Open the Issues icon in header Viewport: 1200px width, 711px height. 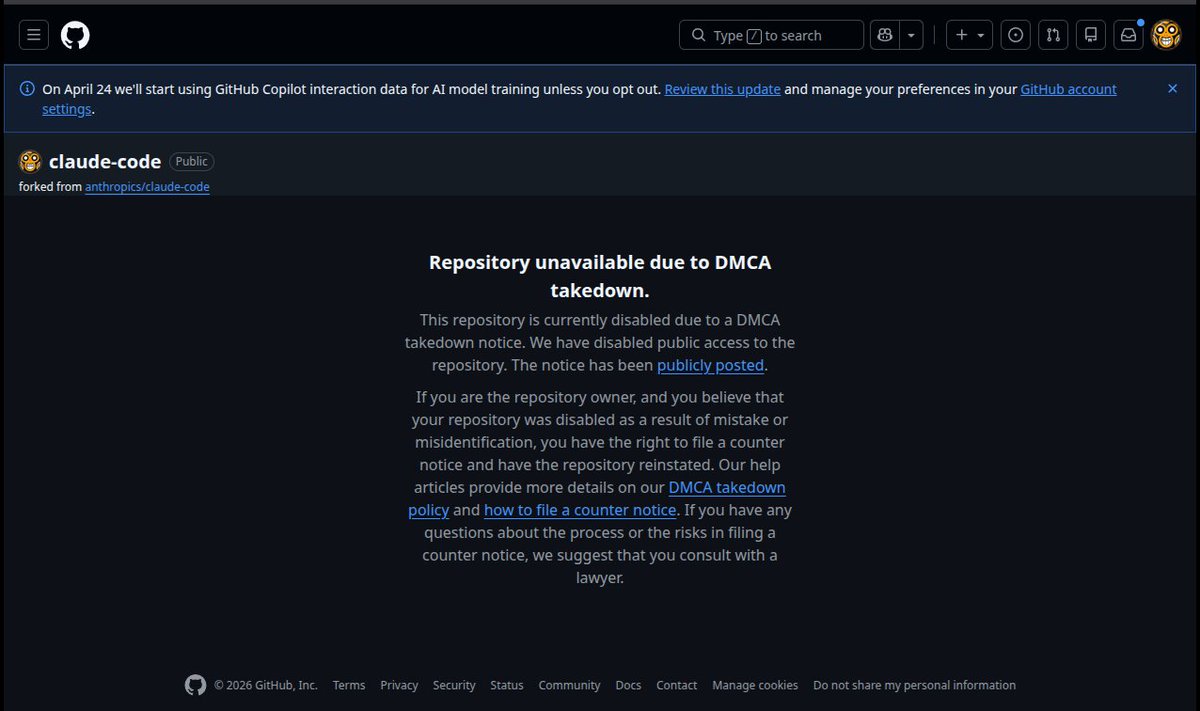[1015, 35]
